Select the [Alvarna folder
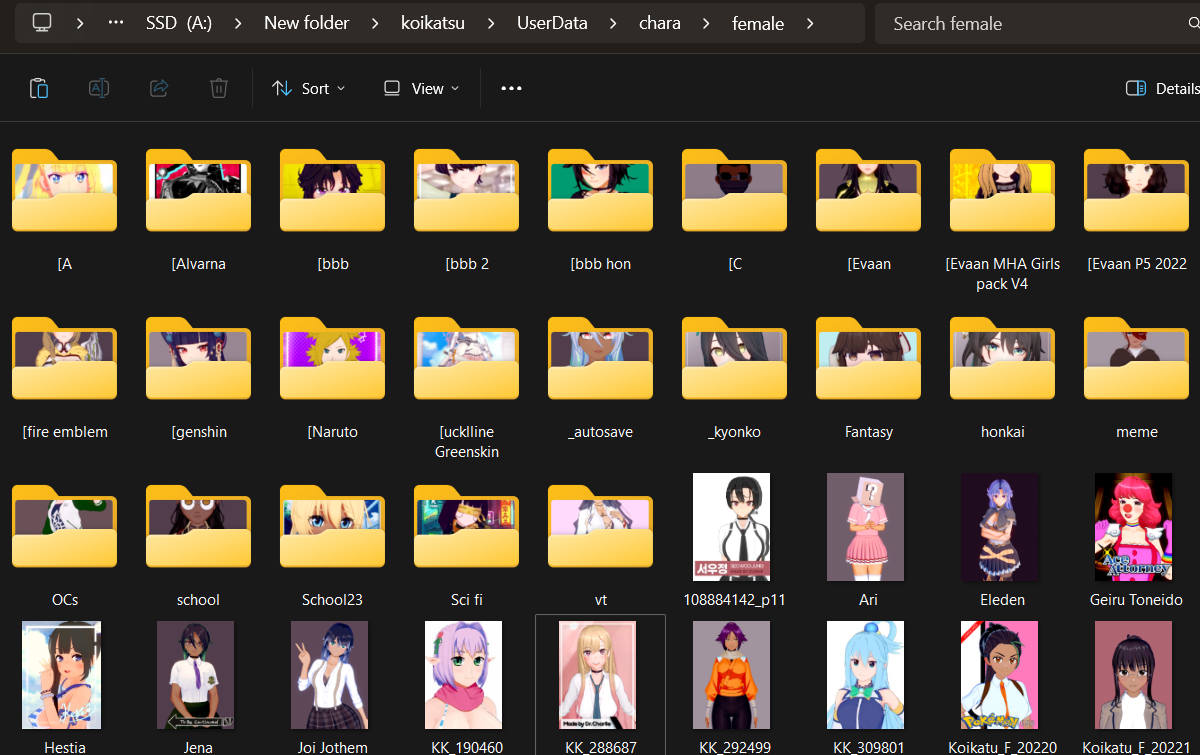Screen dimensions: 1200x755 (x=199, y=212)
